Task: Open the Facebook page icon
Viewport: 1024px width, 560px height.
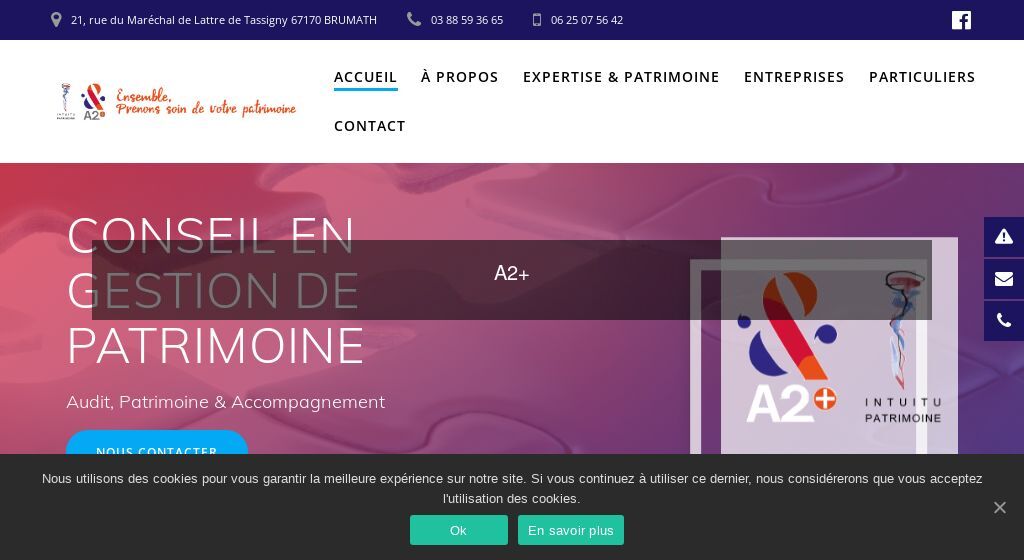Action: (x=961, y=20)
